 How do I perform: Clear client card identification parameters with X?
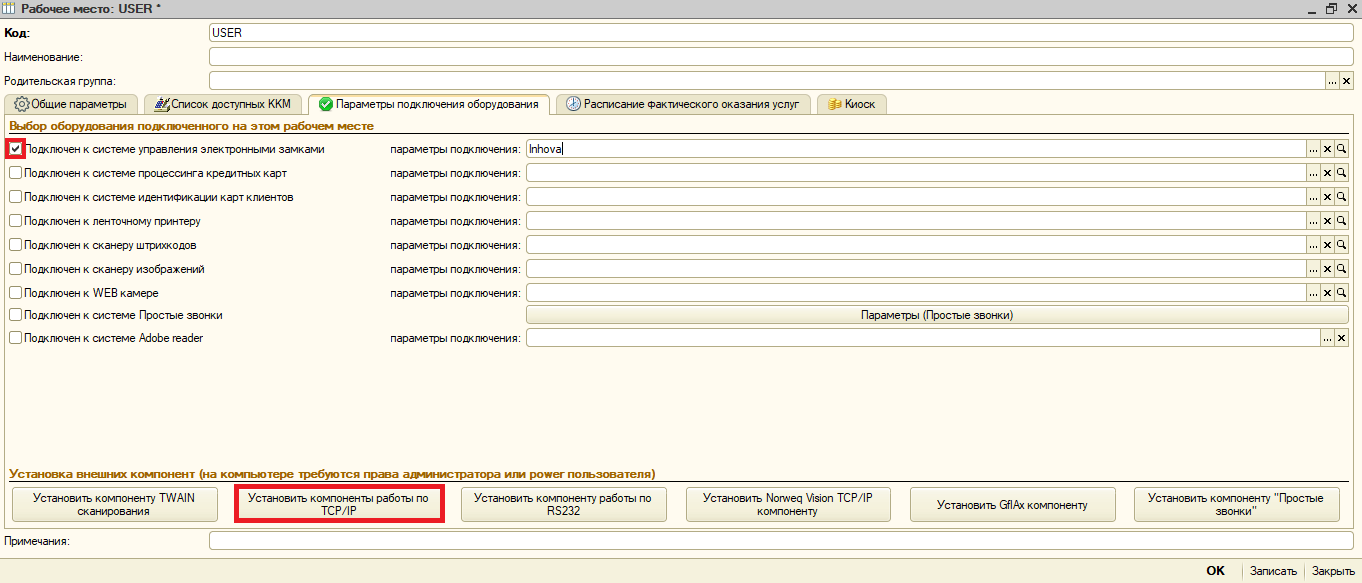click(x=1328, y=197)
